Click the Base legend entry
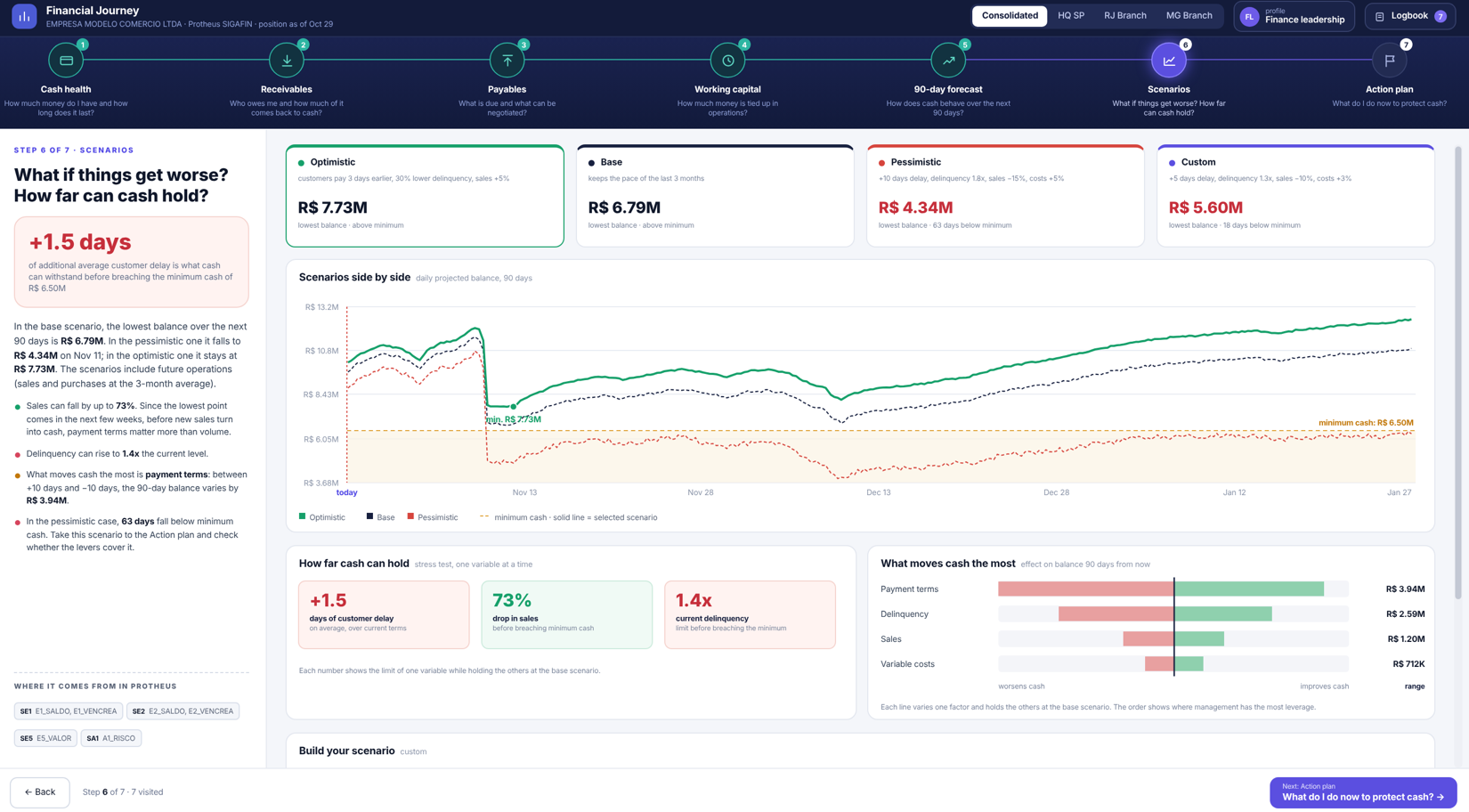The height and width of the screenshot is (812, 1469). pos(380,517)
